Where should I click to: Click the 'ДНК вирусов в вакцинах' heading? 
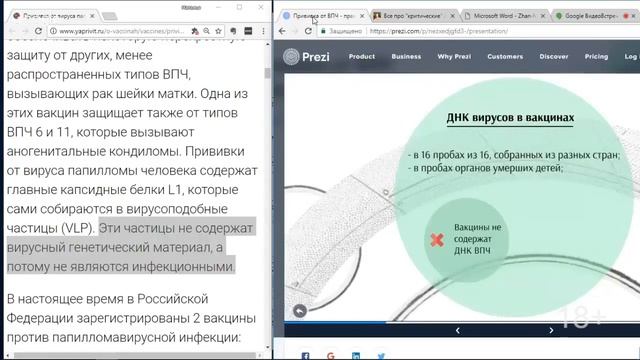(x=510, y=118)
